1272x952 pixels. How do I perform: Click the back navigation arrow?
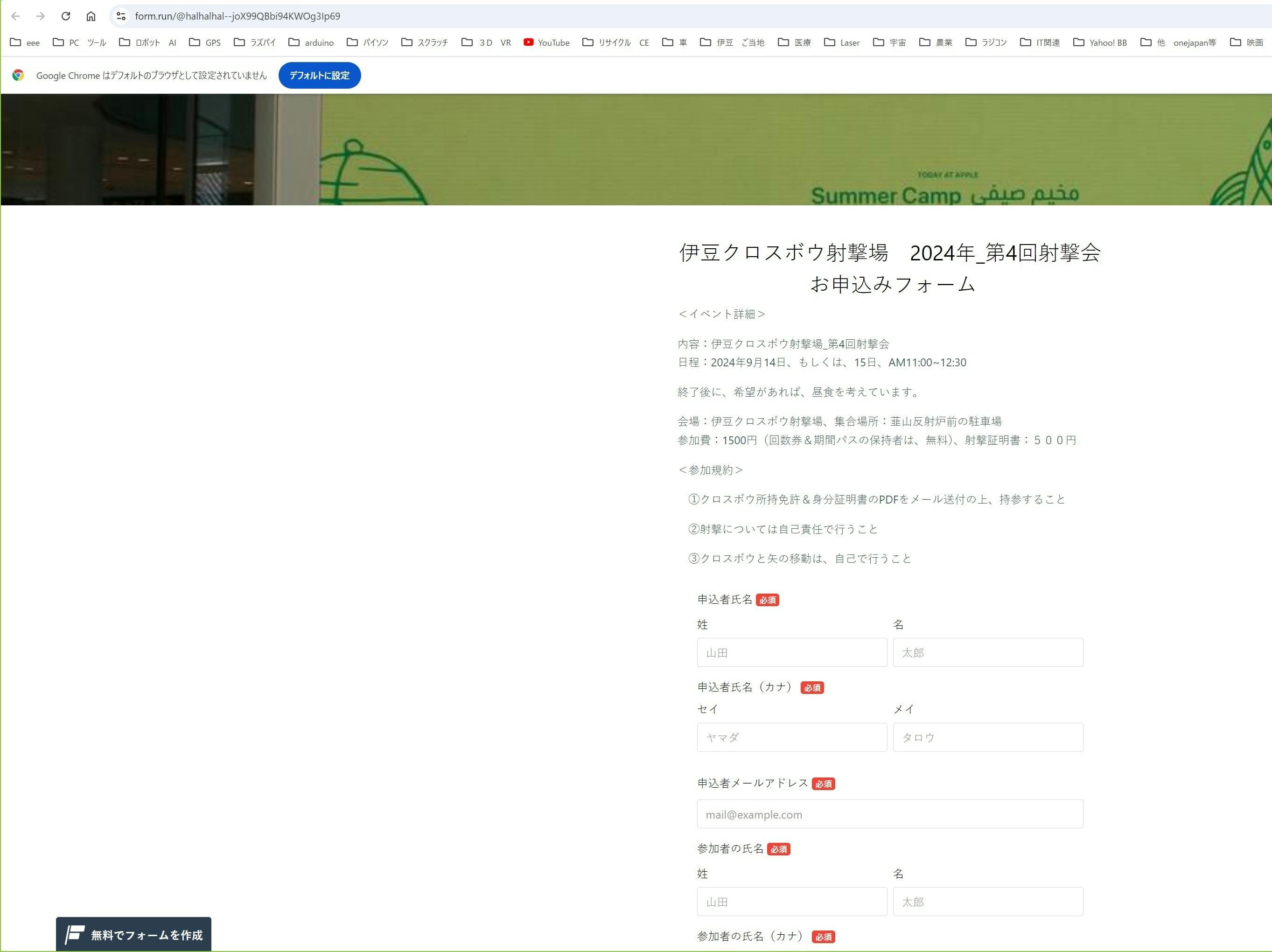click(15, 16)
